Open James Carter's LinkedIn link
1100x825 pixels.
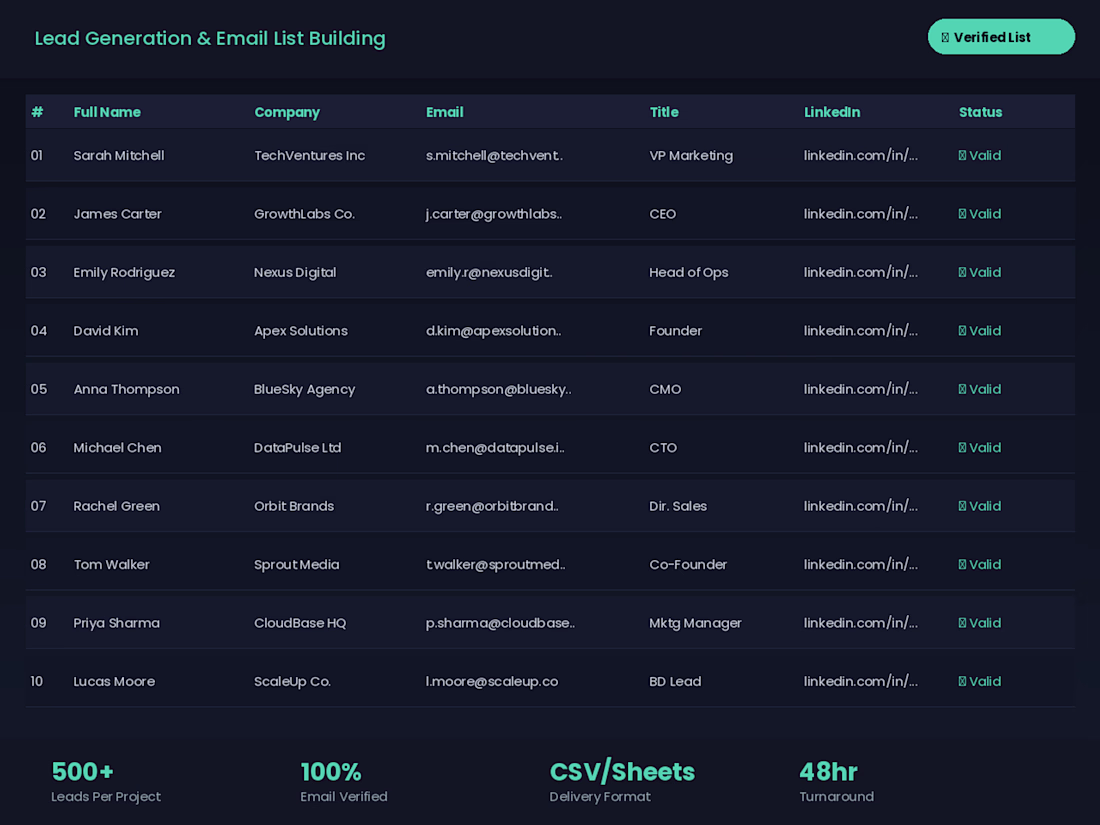(x=861, y=214)
